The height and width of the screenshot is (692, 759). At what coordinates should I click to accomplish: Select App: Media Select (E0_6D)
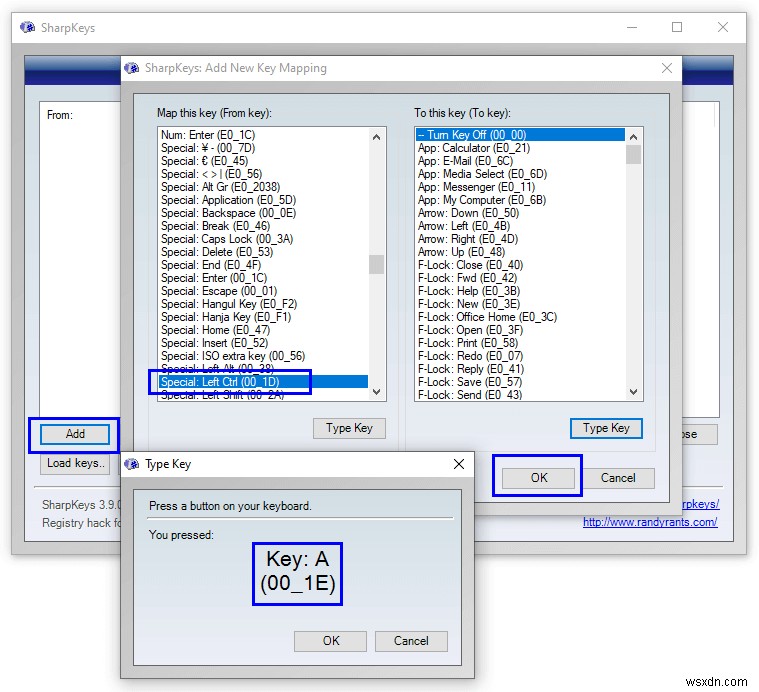coord(520,174)
